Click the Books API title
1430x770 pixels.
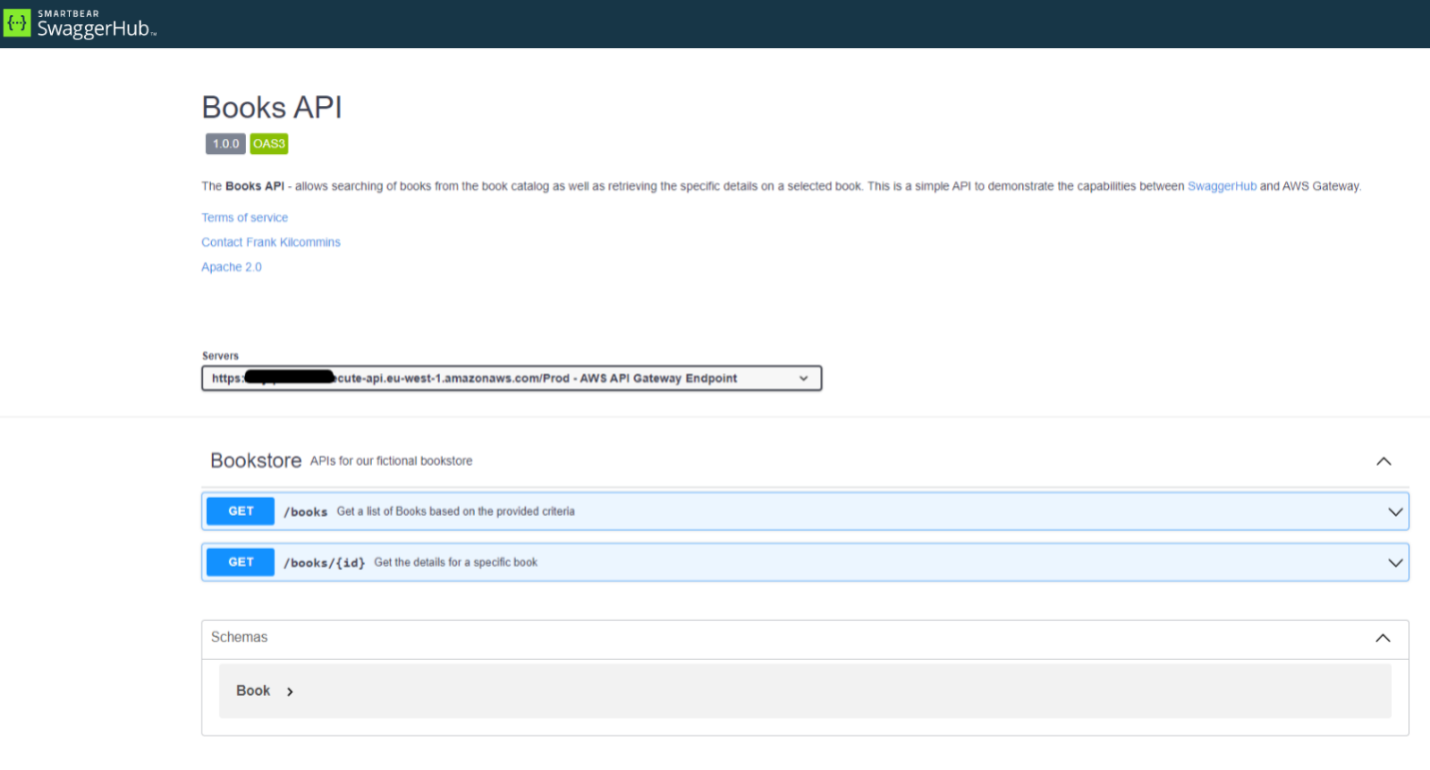tap(272, 107)
